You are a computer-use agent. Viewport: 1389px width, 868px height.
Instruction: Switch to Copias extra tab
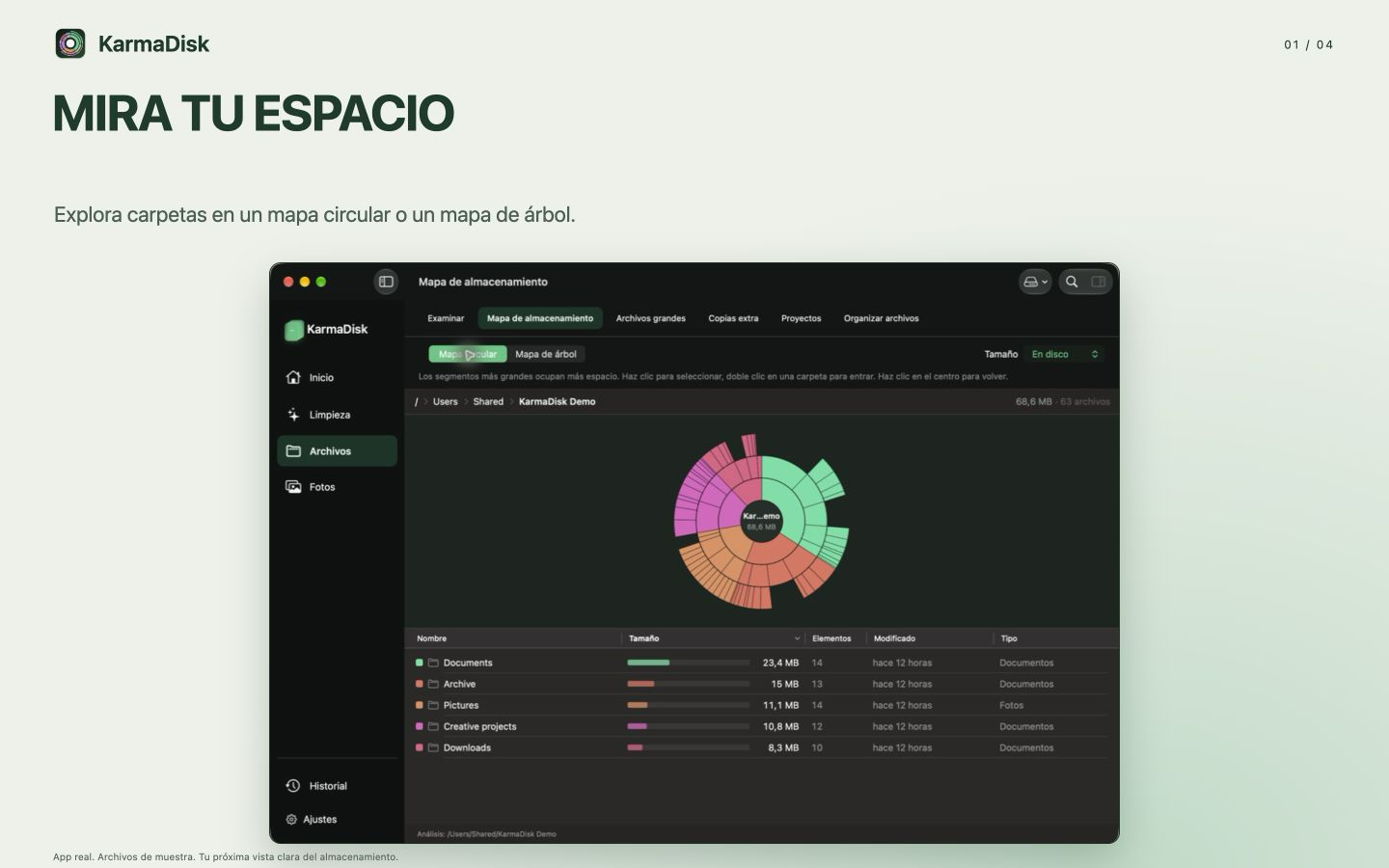pos(733,318)
